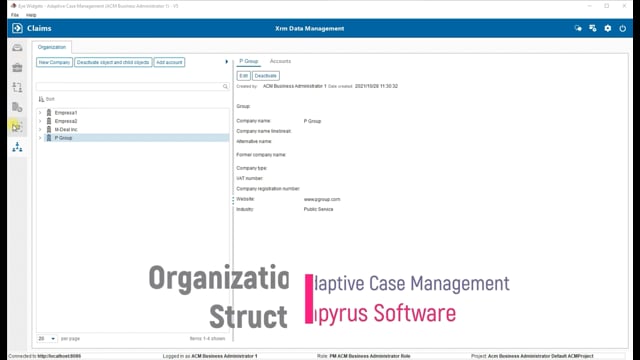
Task: Switch to the Accounts tab
Action: pos(280,61)
